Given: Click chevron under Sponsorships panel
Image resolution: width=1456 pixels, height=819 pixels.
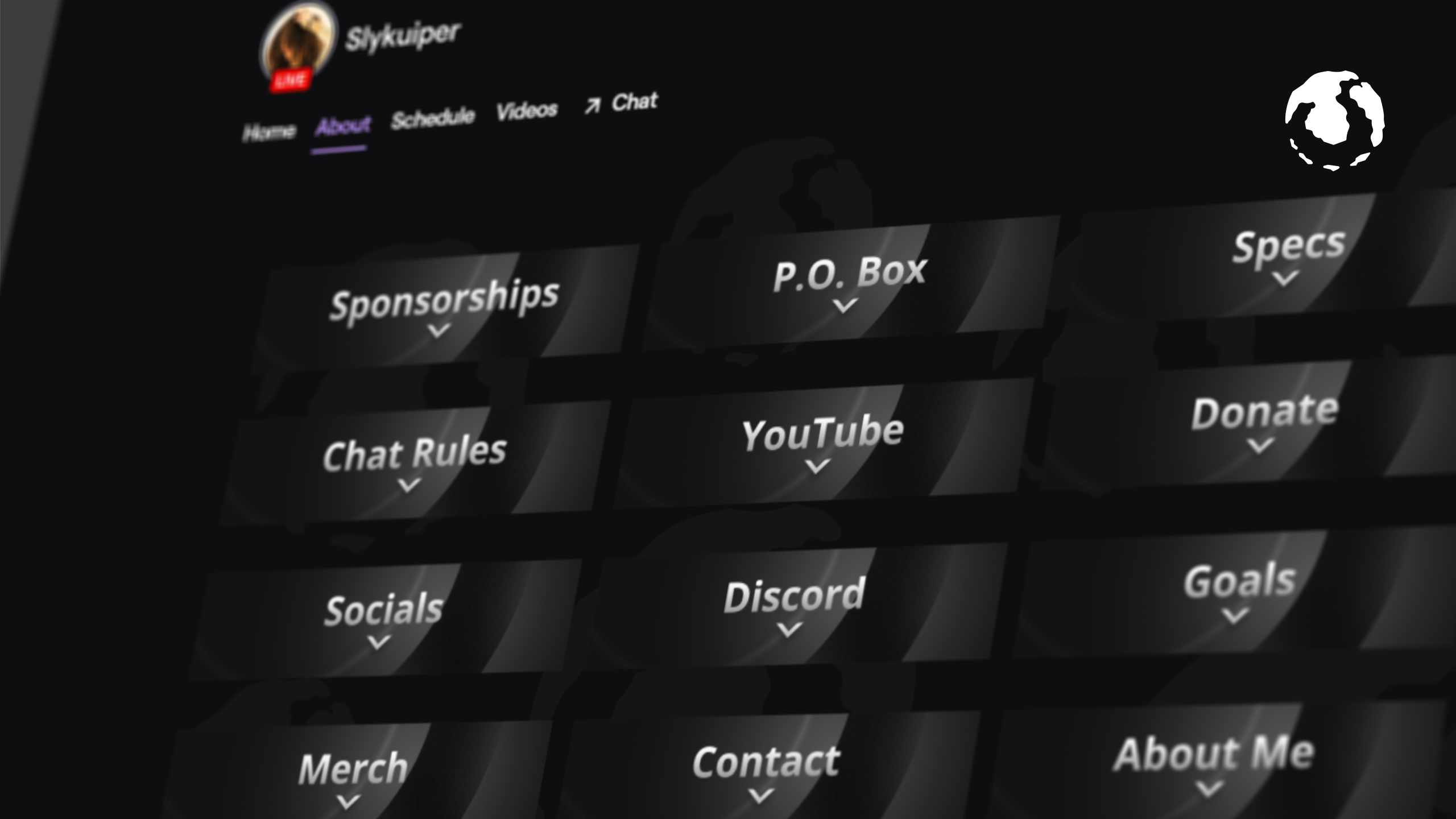Looking at the screenshot, I should click(439, 330).
